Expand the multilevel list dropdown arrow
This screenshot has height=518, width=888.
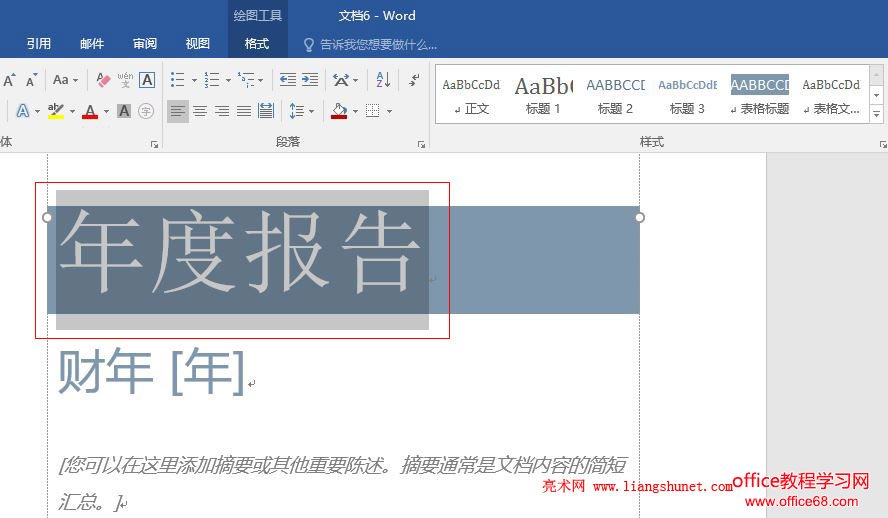click(x=261, y=80)
